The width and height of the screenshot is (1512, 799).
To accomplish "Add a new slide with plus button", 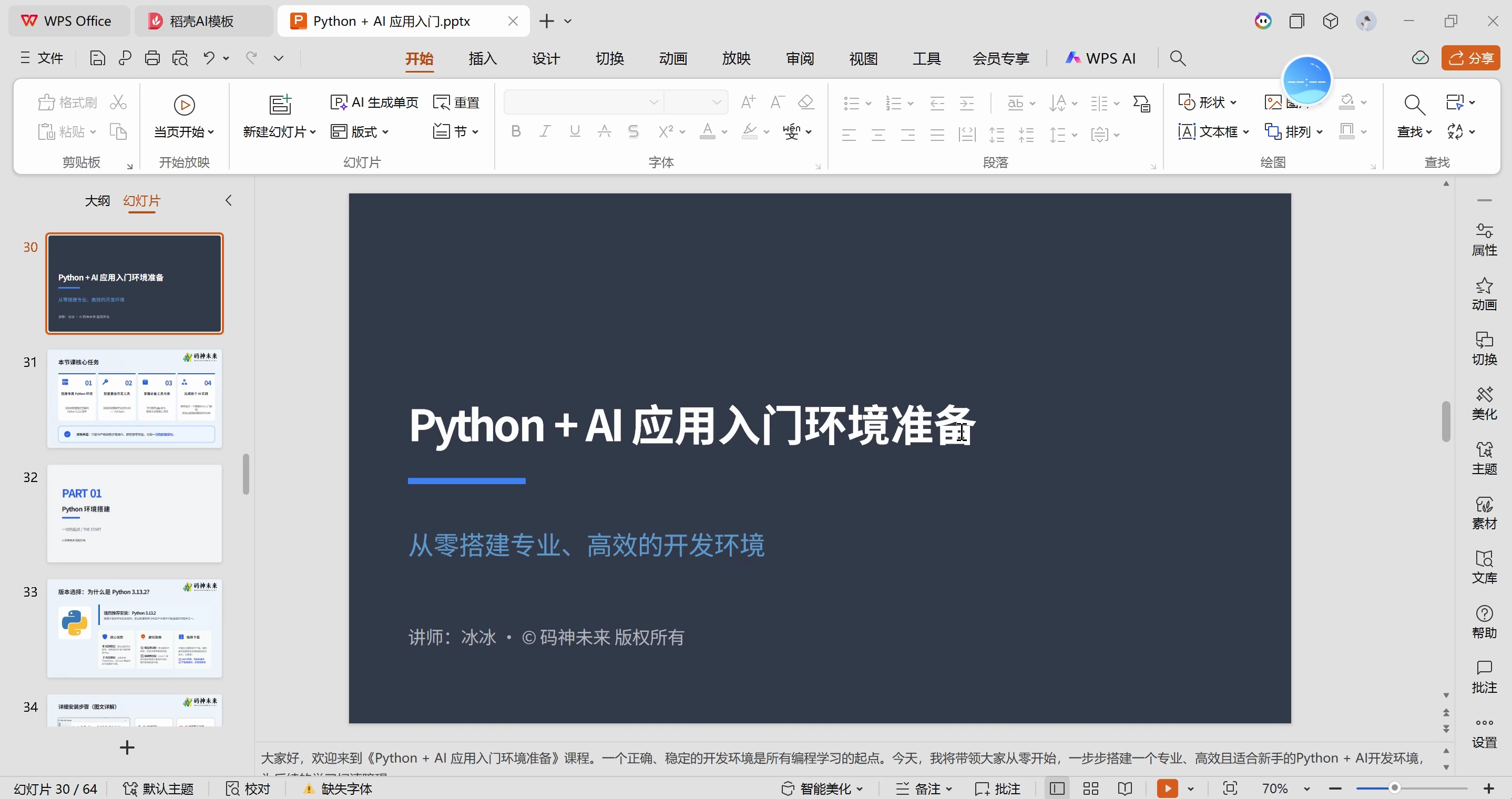I will (x=127, y=747).
